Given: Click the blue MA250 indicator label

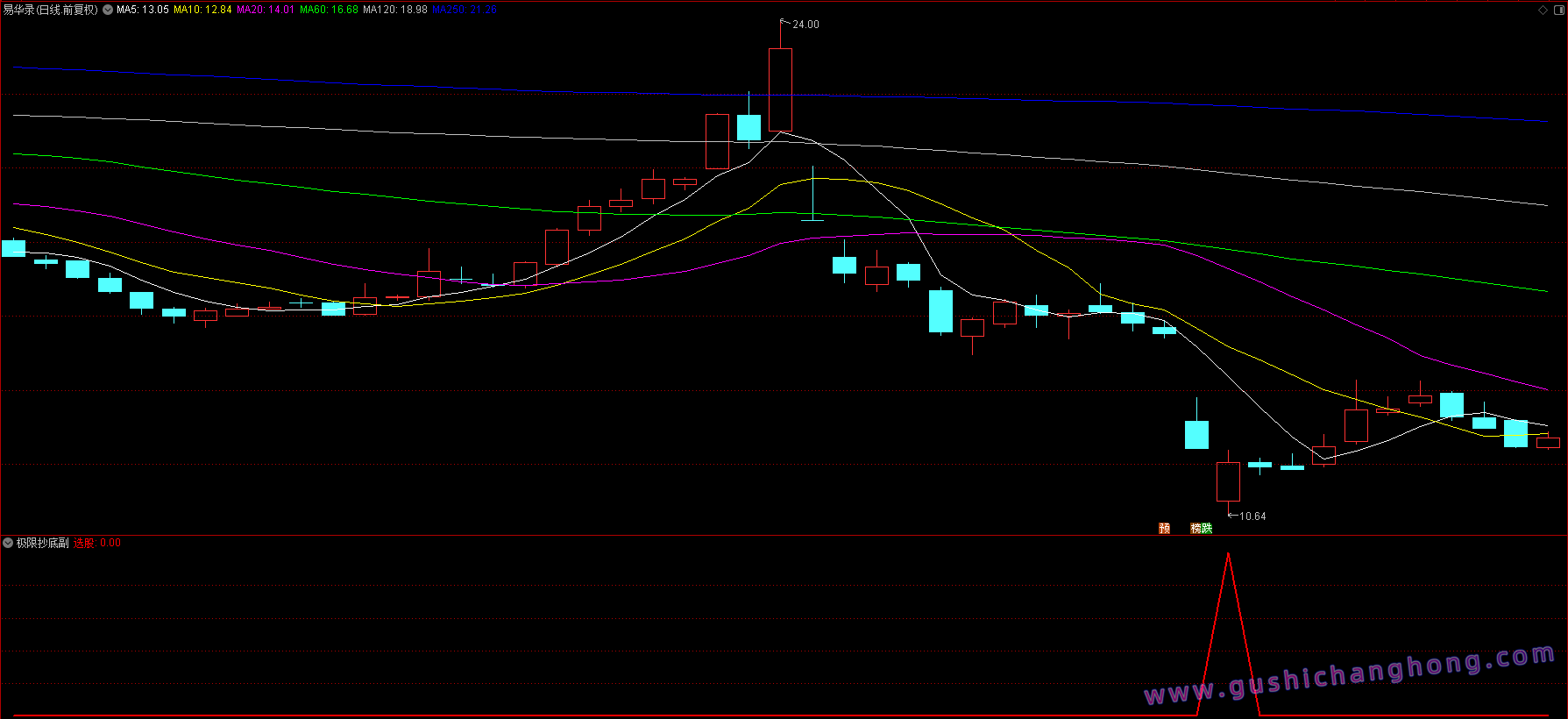Looking at the screenshot, I should (465, 10).
